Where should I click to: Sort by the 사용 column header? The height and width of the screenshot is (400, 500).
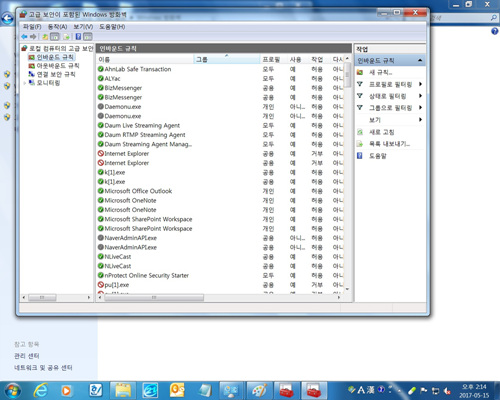tap(297, 59)
